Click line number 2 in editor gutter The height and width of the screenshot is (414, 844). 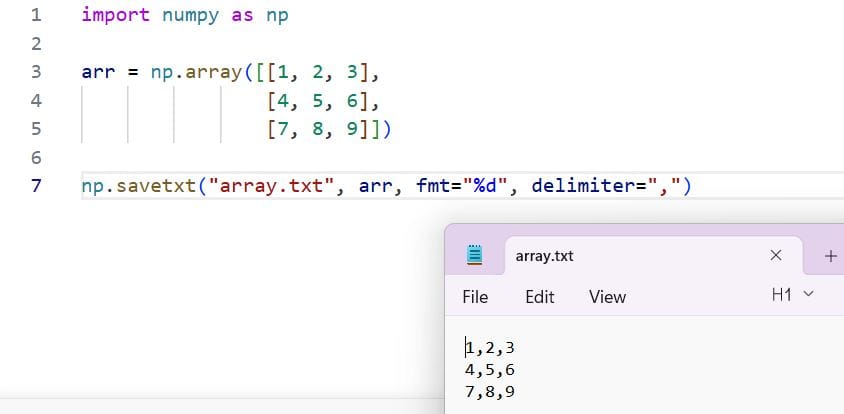36,43
